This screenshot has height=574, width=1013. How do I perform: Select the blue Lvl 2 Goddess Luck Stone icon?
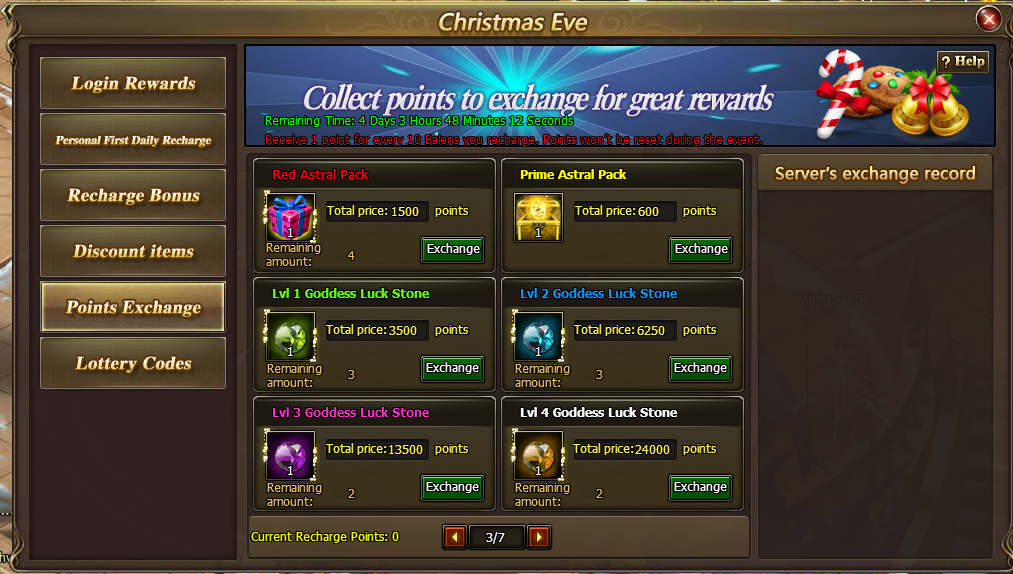point(538,336)
